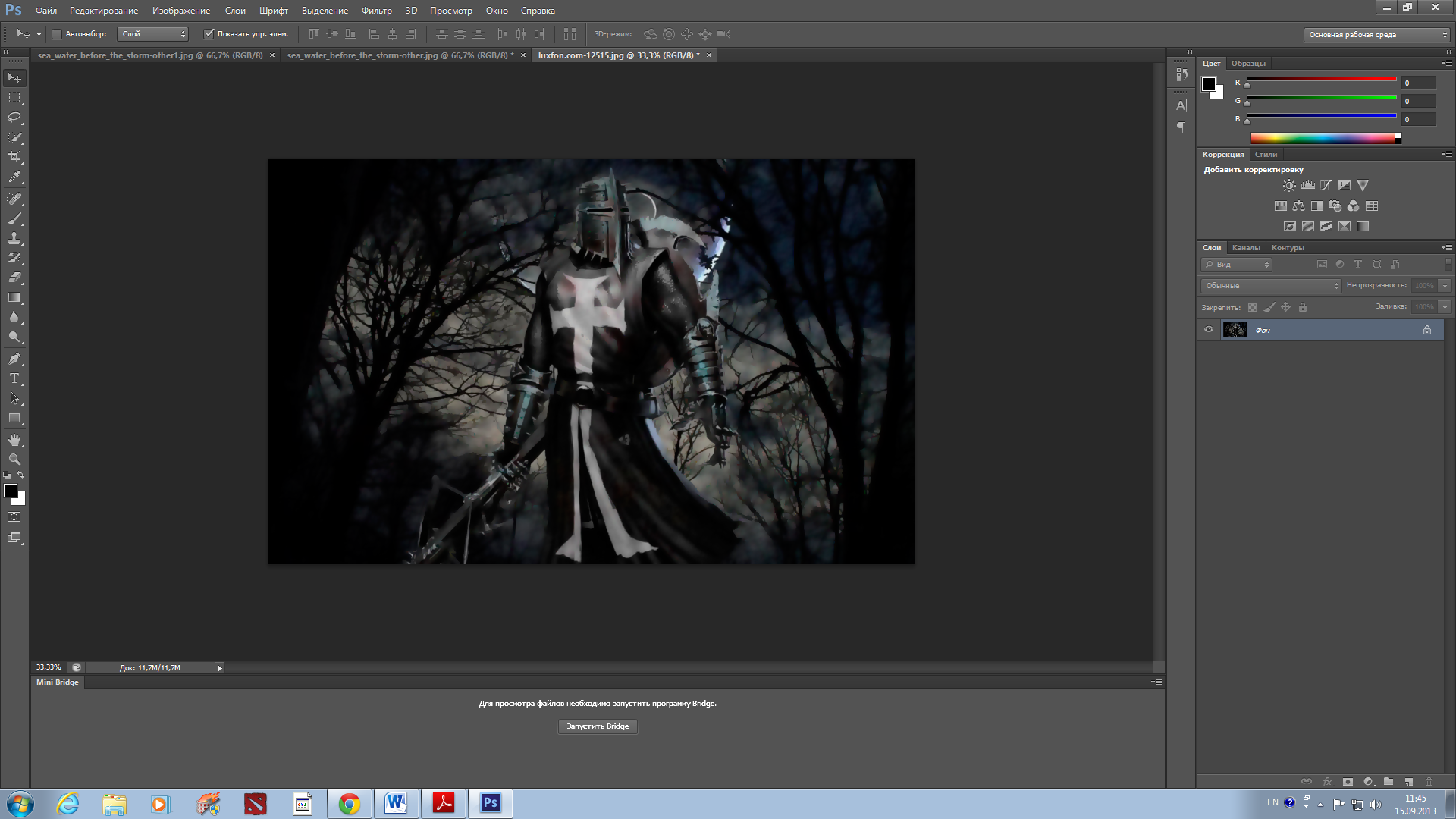Select the Zoom tool
Viewport: 1456px width, 819px height.
coord(14,460)
